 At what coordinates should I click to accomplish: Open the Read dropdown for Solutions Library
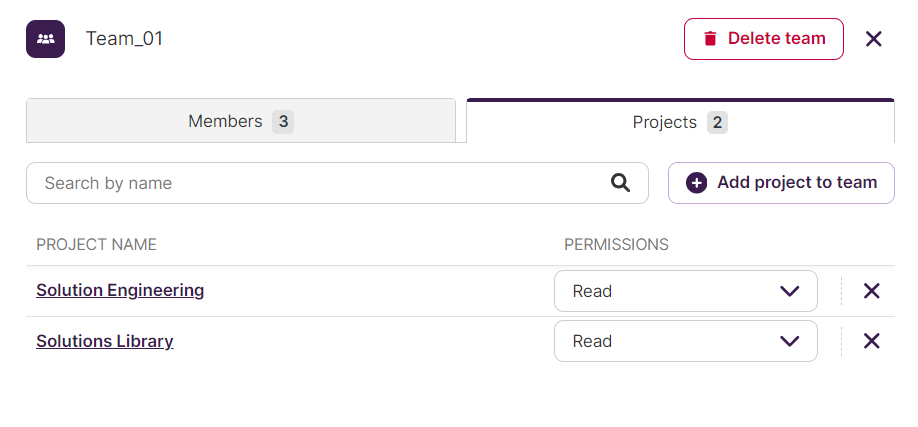686,341
